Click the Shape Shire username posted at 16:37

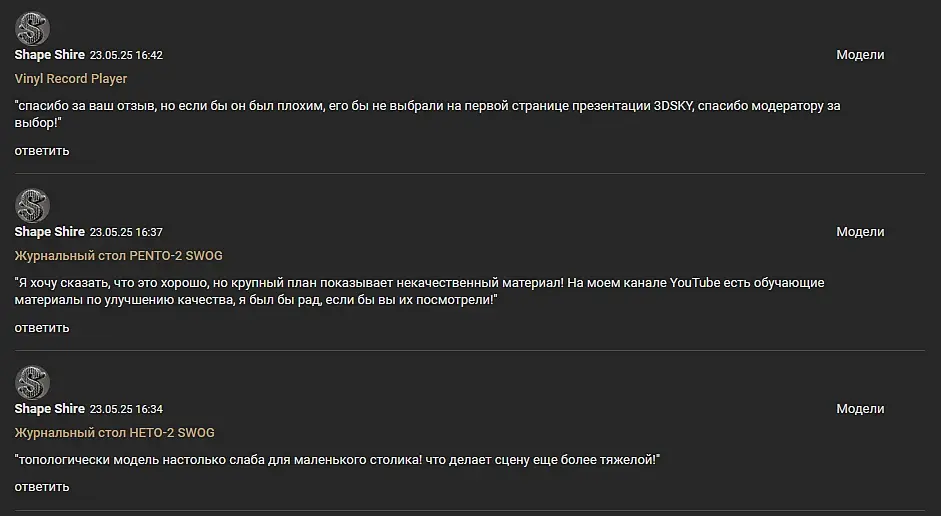click(x=49, y=232)
